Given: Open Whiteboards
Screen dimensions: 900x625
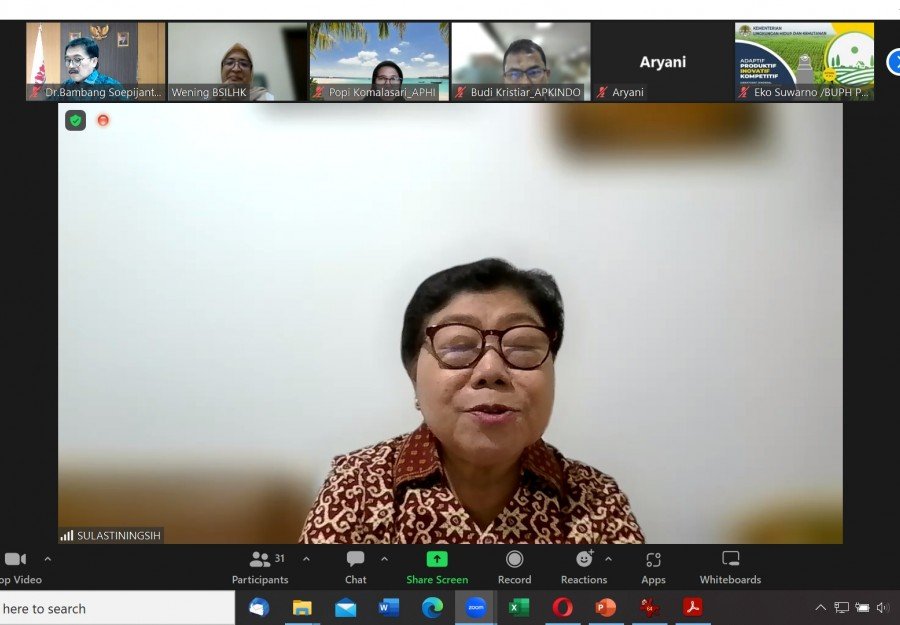Looking at the screenshot, I should point(730,566).
